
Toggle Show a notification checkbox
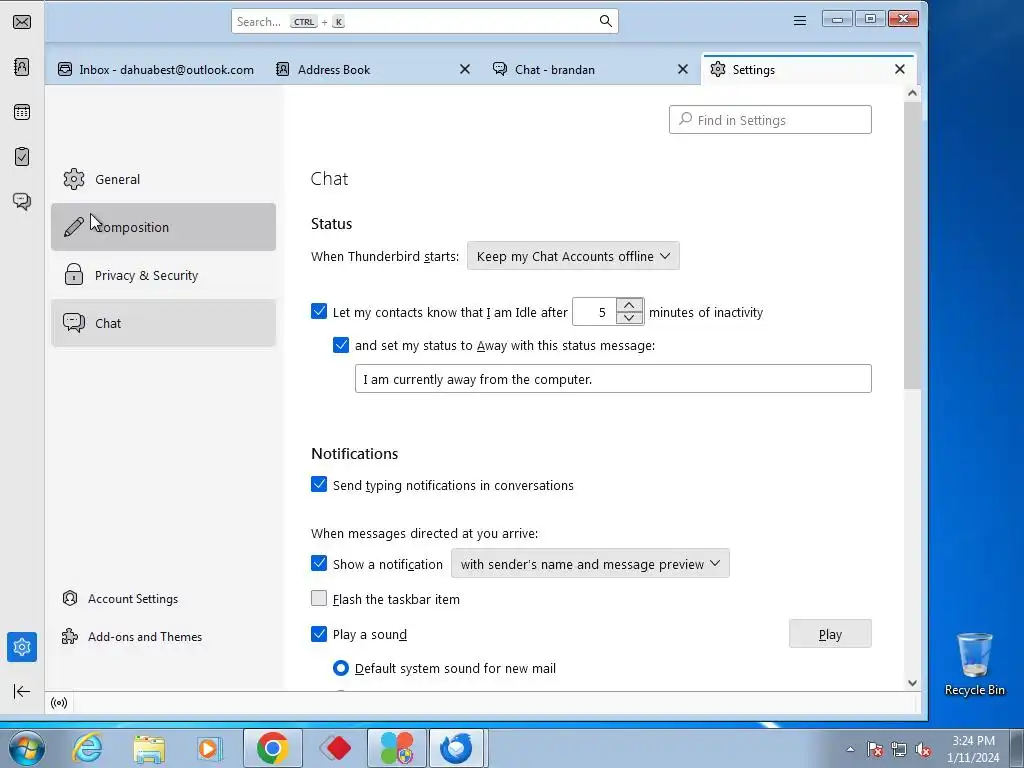tap(319, 564)
